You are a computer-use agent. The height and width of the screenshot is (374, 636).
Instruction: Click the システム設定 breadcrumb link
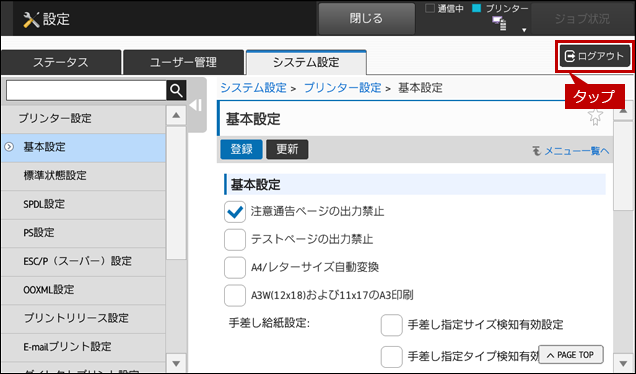click(254, 88)
